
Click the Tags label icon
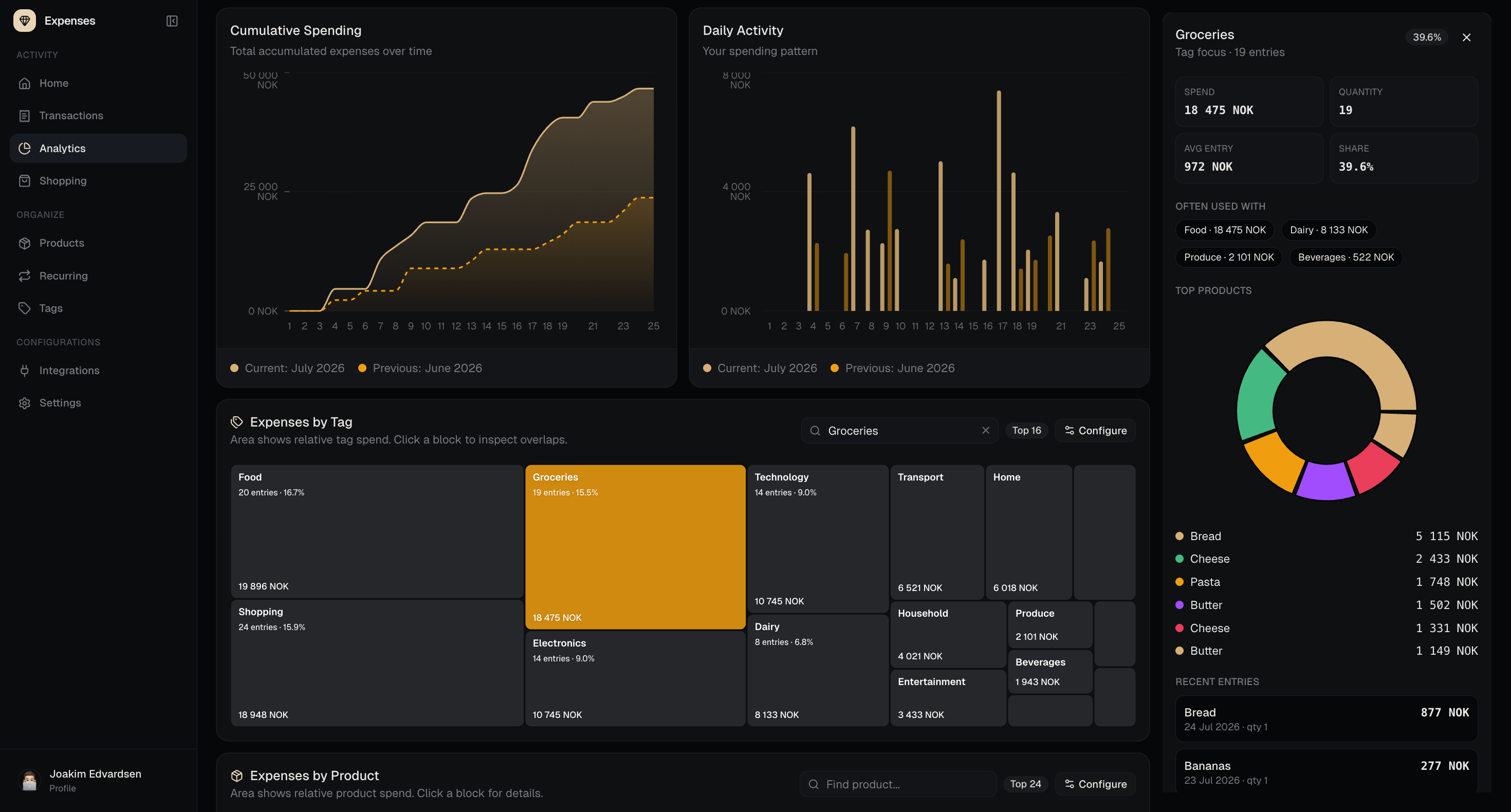[x=25, y=308]
